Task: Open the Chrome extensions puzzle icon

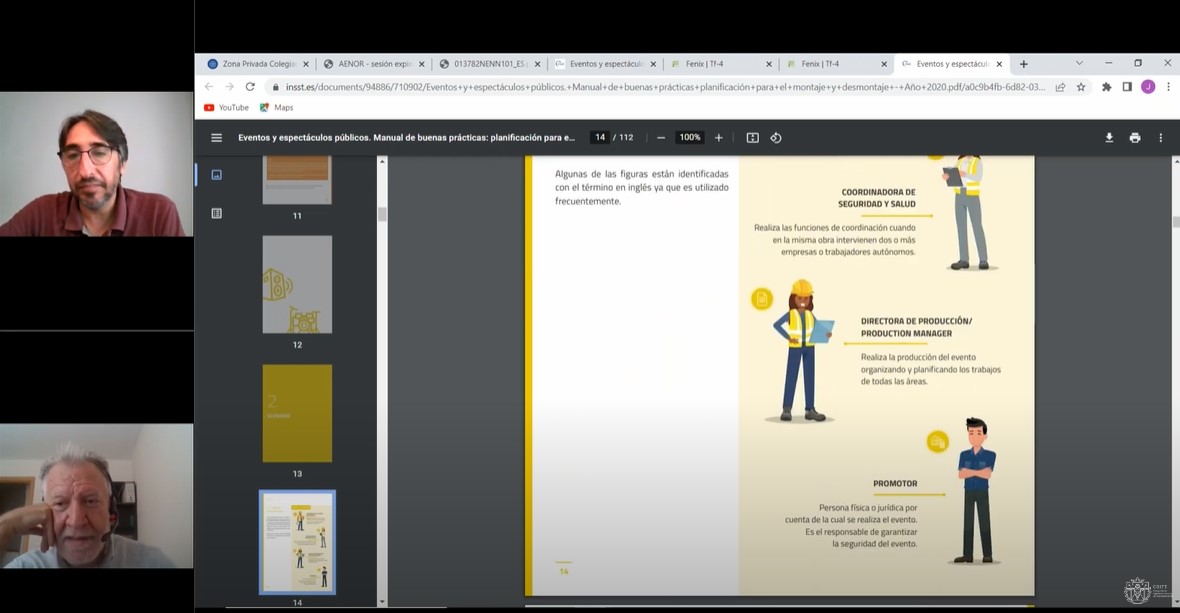Action: 1106,86
